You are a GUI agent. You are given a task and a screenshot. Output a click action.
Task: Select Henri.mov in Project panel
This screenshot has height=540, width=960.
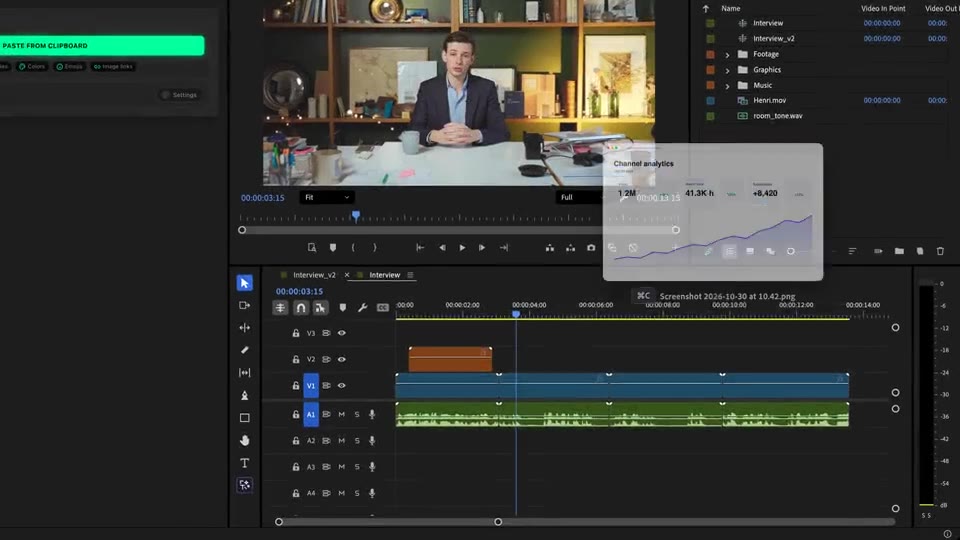[770, 100]
